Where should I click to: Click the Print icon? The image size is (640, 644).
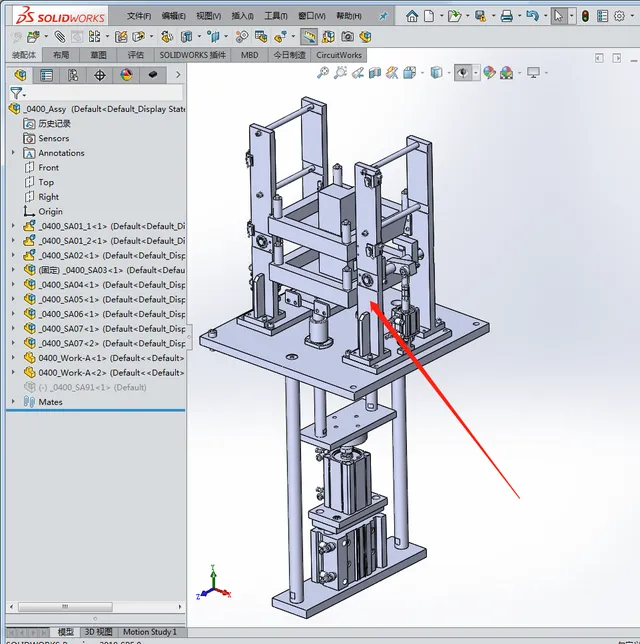pos(506,16)
